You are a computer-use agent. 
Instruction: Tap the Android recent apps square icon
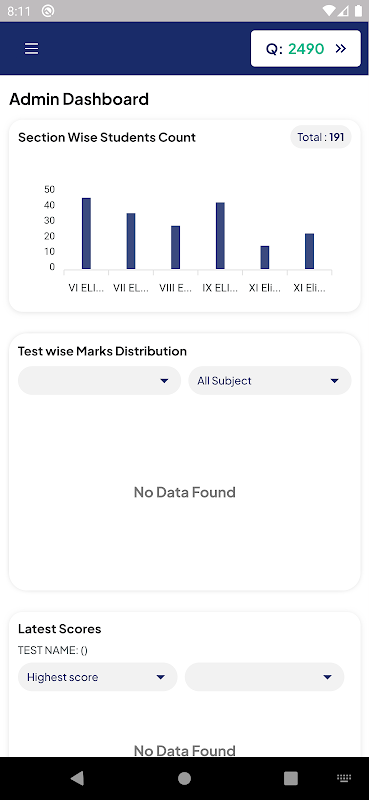[291, 778]
